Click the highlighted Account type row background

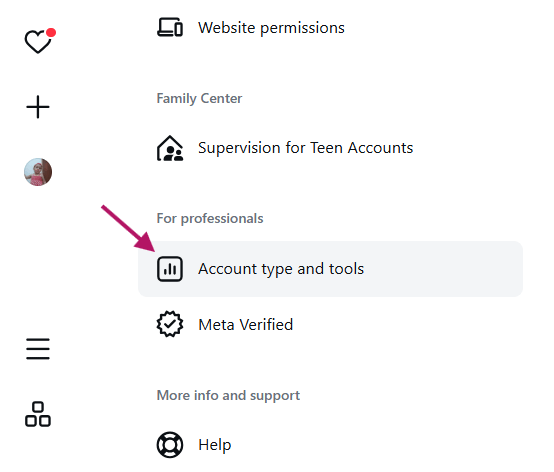(330, 269)
